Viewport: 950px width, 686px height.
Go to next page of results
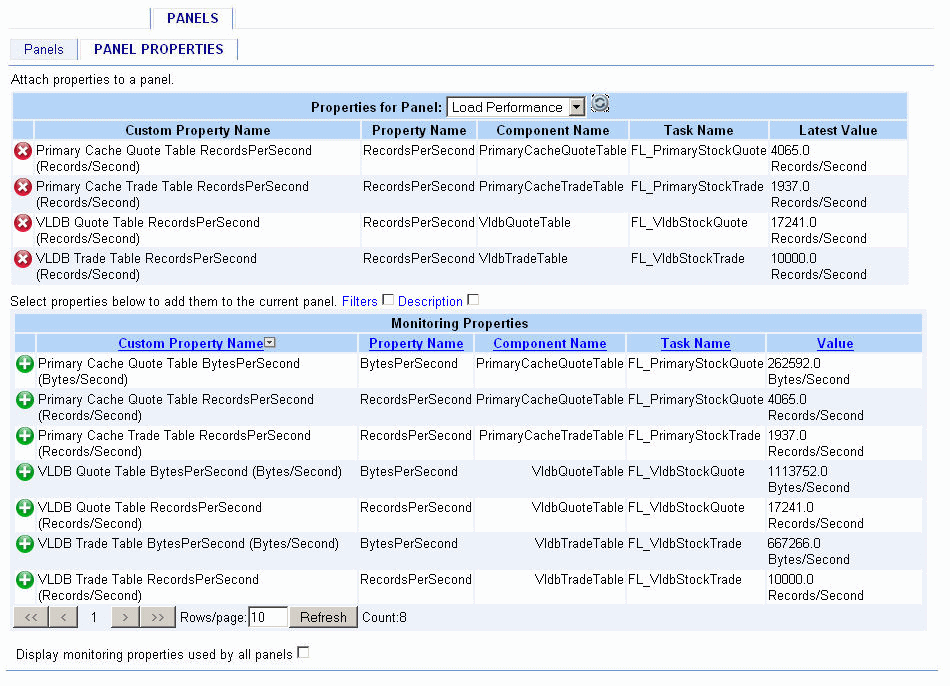pyautogui.click(x=125, y=618)
